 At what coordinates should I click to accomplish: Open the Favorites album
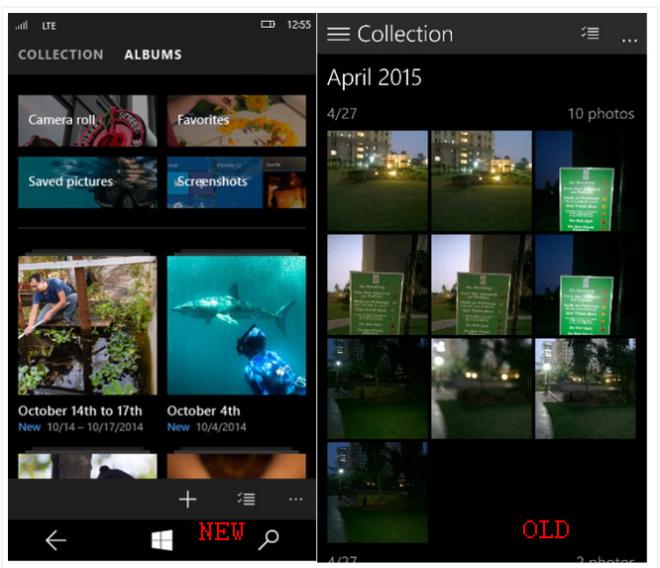[x=237, y=121]
